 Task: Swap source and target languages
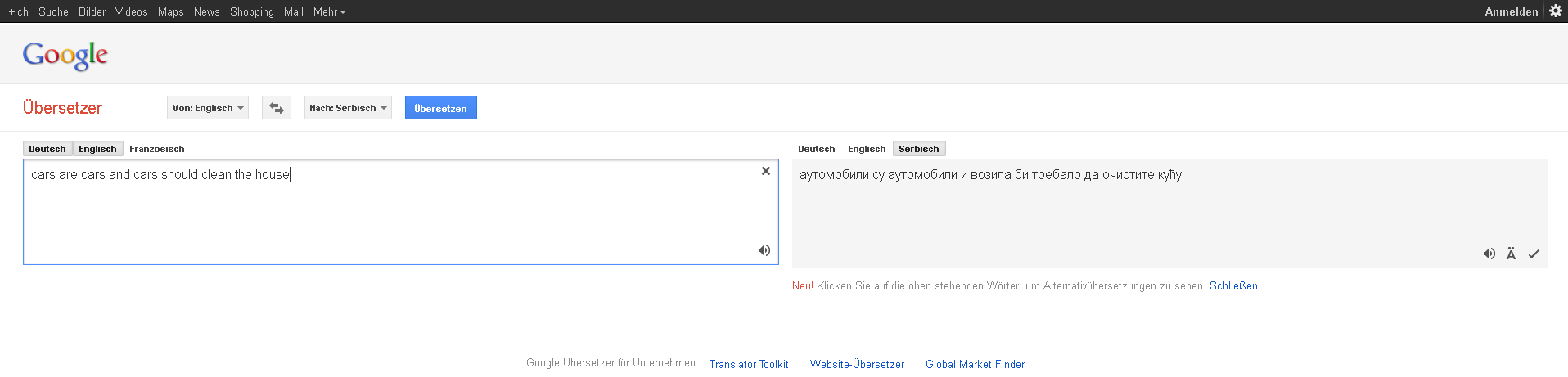point(277,108)
